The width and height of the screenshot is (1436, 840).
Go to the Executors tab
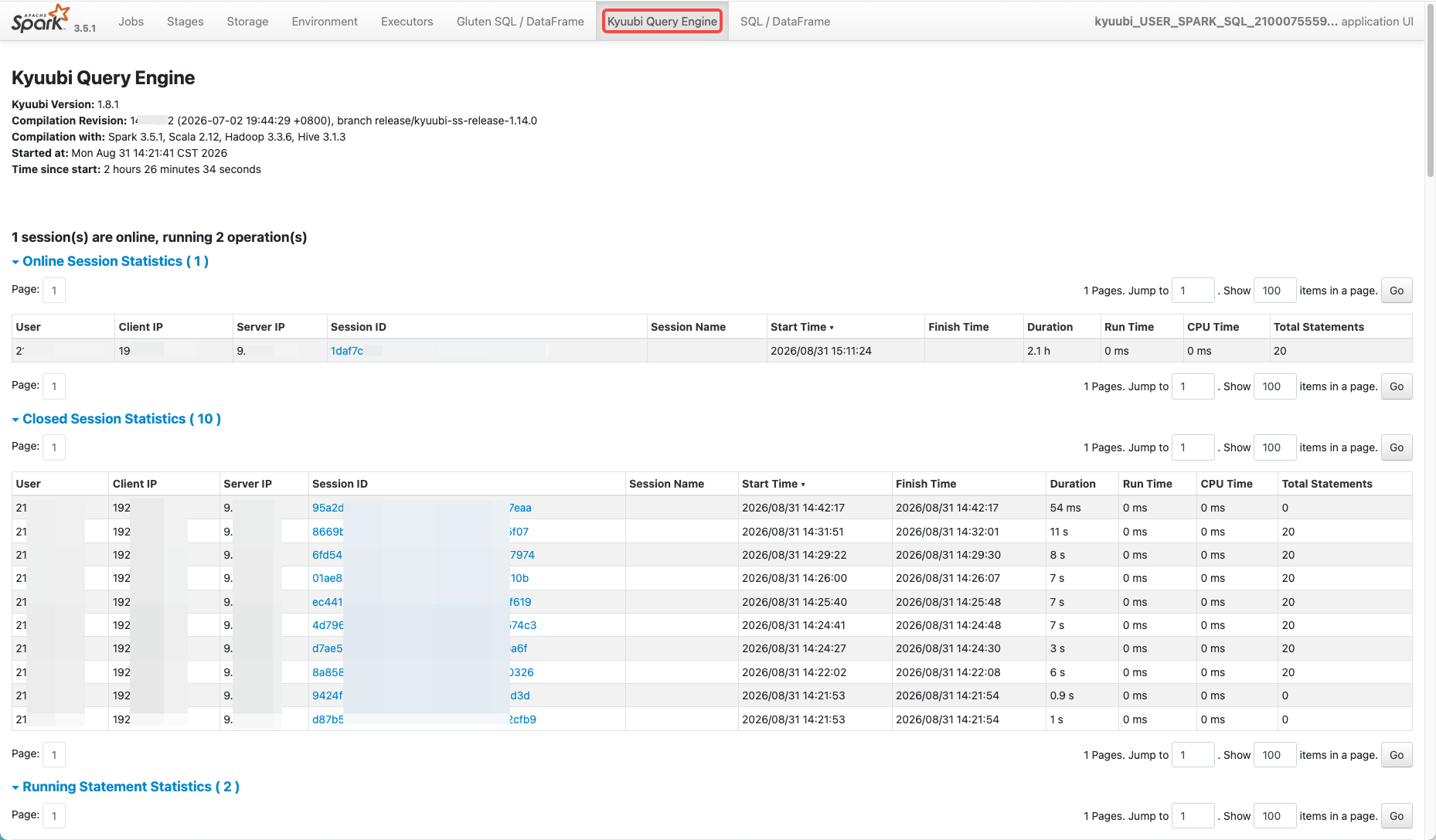click(407, 22)
